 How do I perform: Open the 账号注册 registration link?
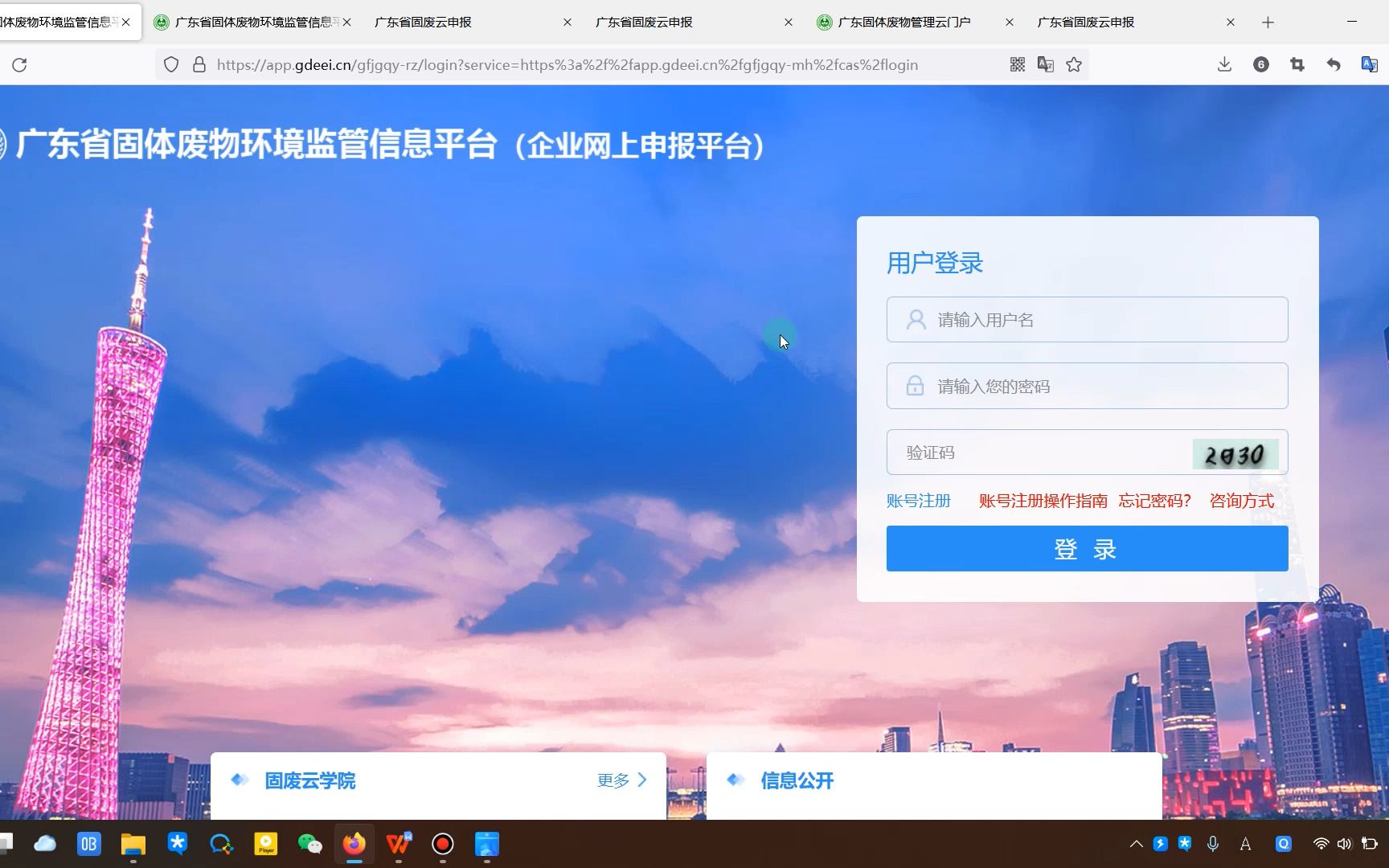pyautogui.click(x=919, y=501)
